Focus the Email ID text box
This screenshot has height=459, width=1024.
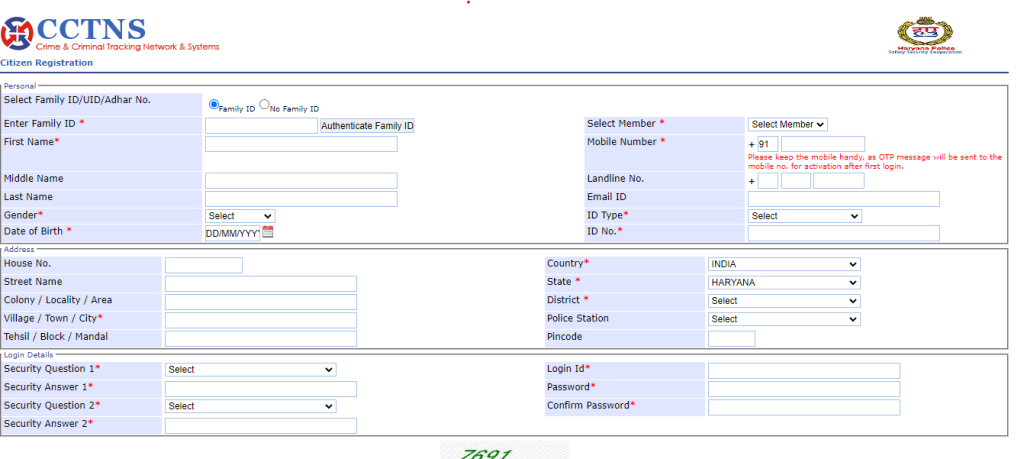(x=843, y=199)
